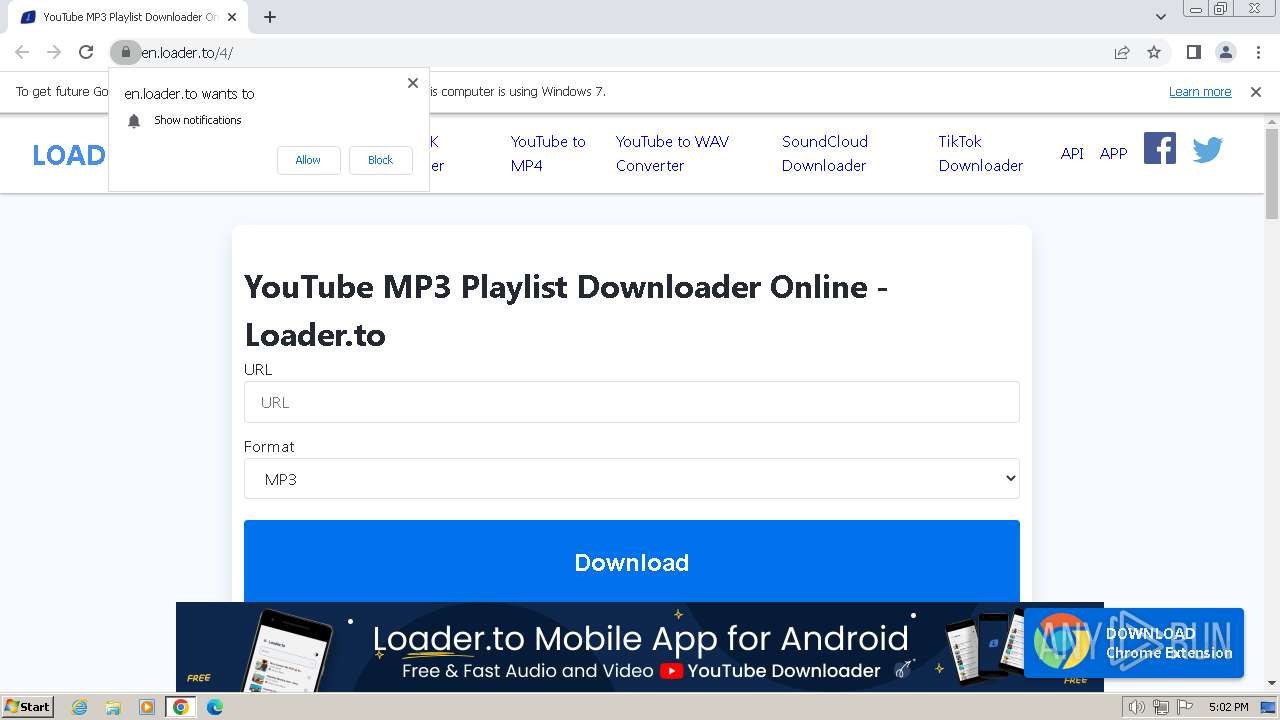Allow notifications from en.loader.to
This screenshot has height=720, width=1280.
pos(308,160)
